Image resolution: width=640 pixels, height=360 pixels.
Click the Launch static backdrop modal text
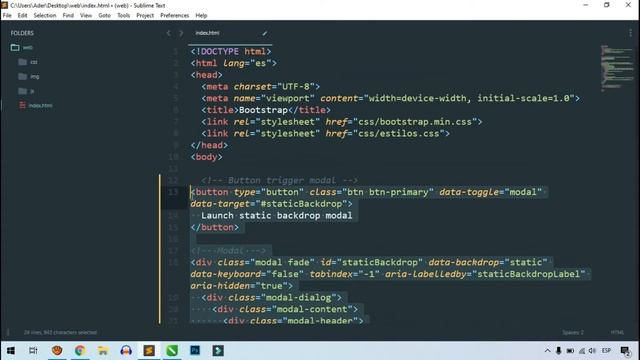[x=277, y=216]
